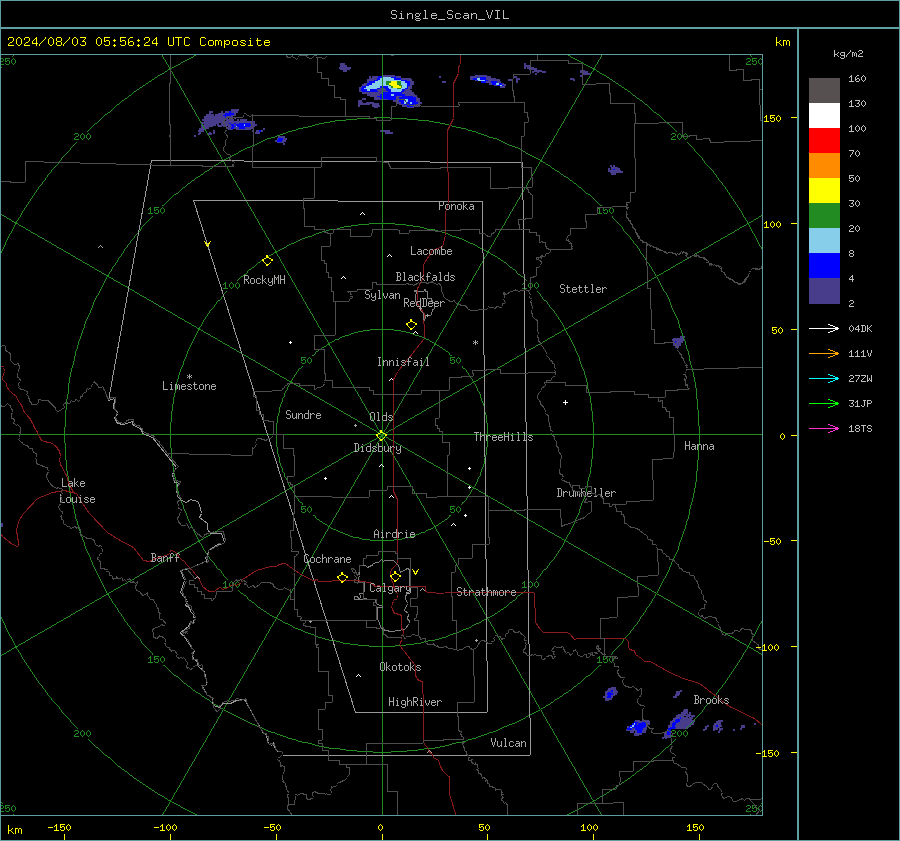The height and width of the screenshot is (841, 900).
Task: Click the Lacombe label
Action: point(431,251)
